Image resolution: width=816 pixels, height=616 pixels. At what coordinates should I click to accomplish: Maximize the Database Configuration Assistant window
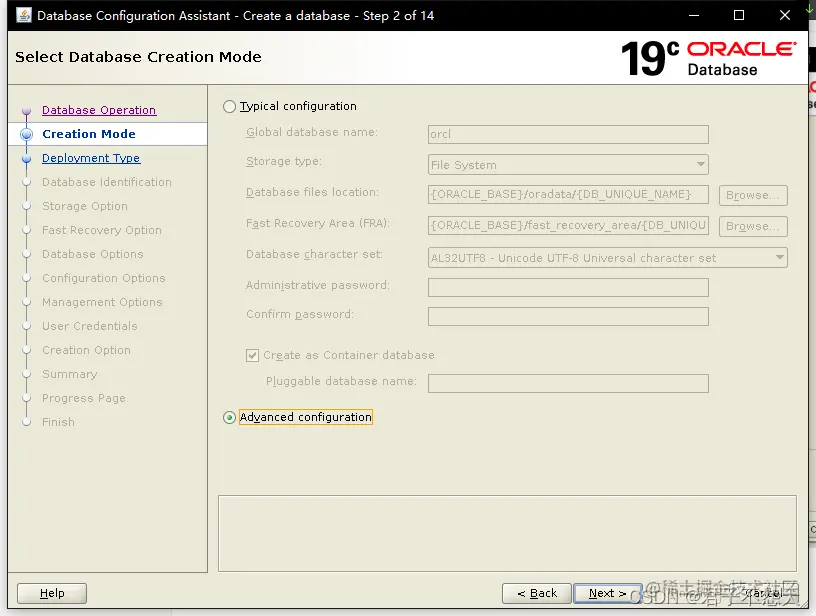[x=739, y=15]
